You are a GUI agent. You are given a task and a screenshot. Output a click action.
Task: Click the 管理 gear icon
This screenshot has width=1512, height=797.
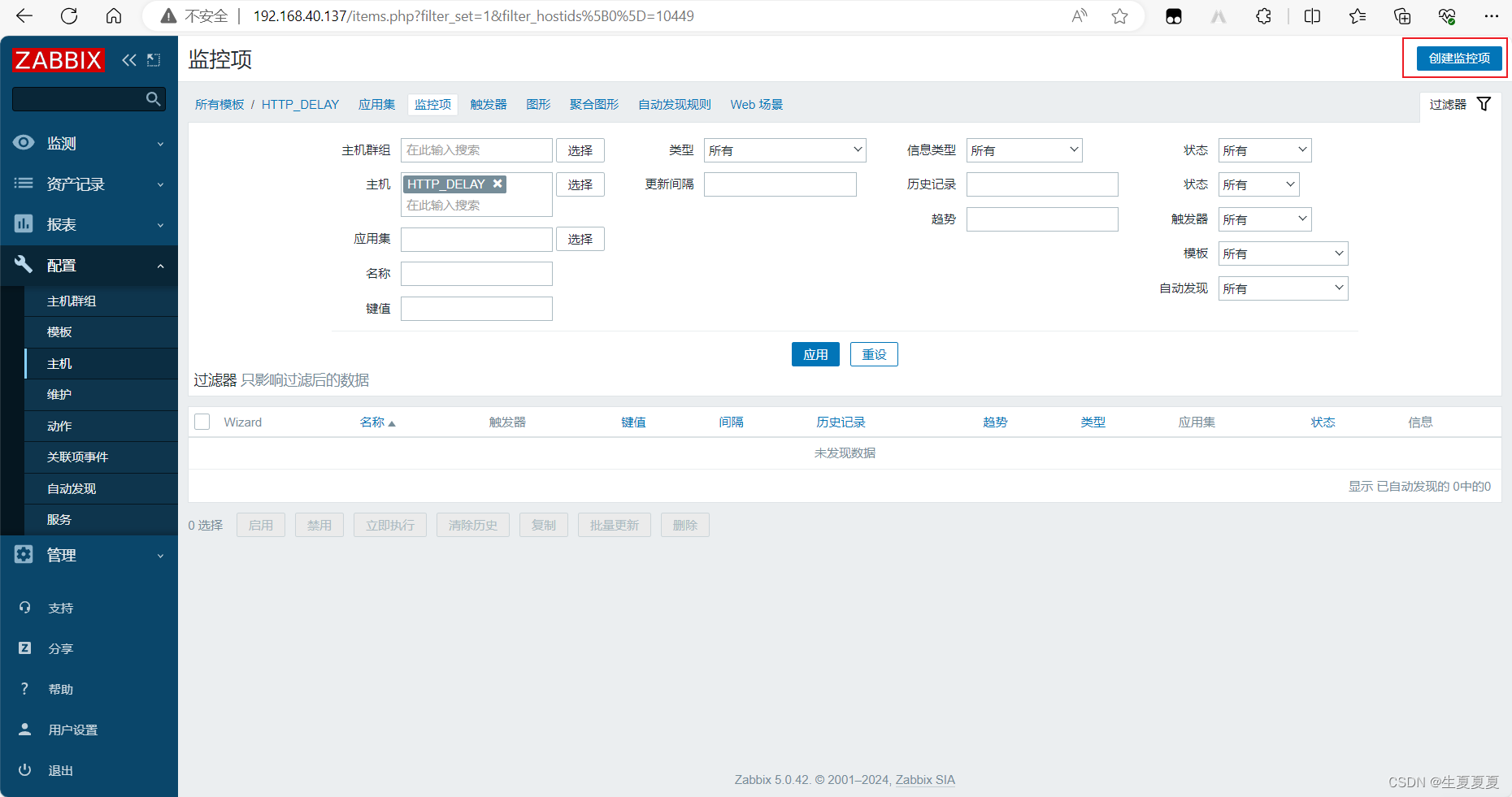click(x=24, y=554)
